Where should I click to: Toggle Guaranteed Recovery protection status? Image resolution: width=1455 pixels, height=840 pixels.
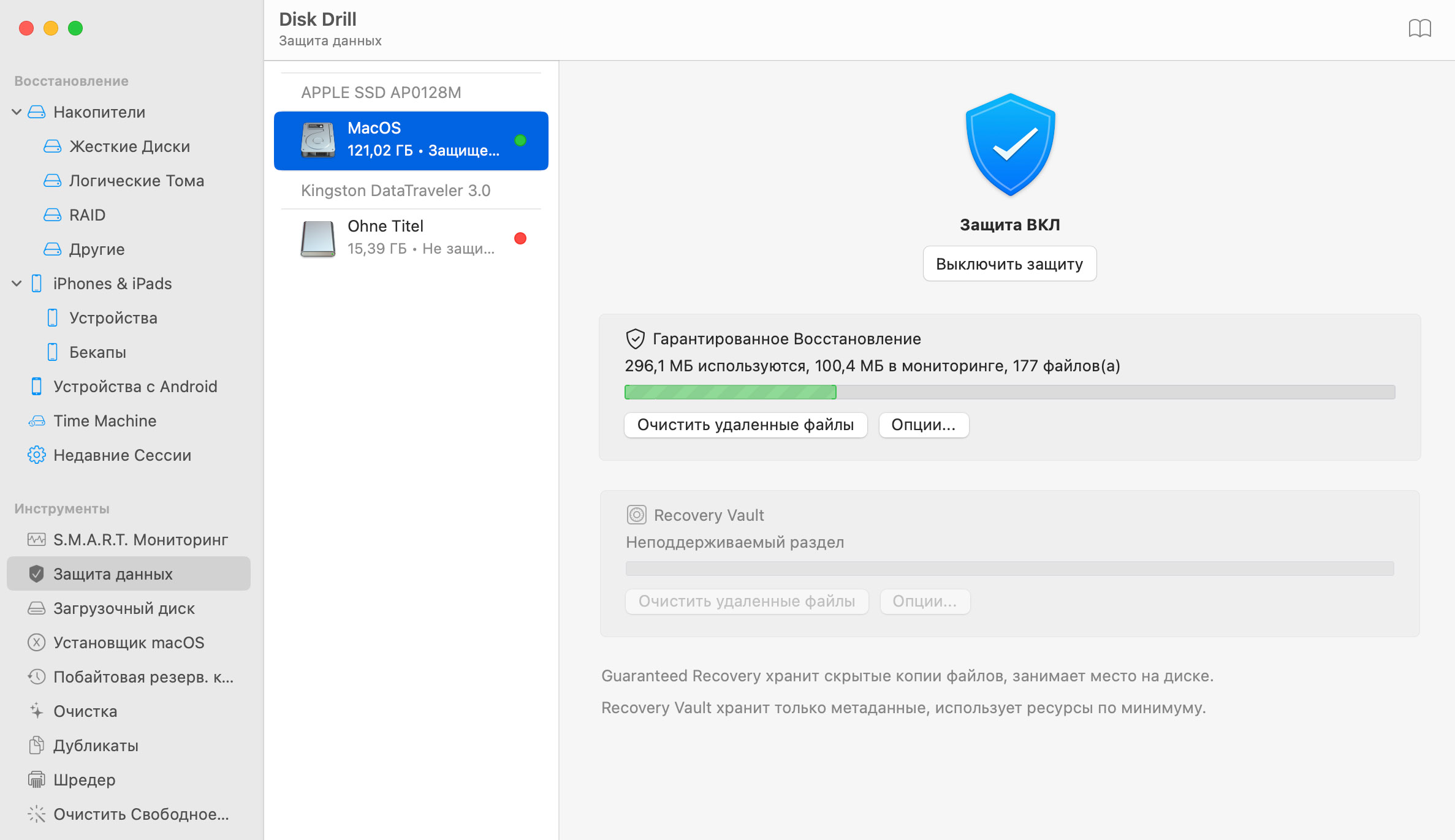[1009, 263]
